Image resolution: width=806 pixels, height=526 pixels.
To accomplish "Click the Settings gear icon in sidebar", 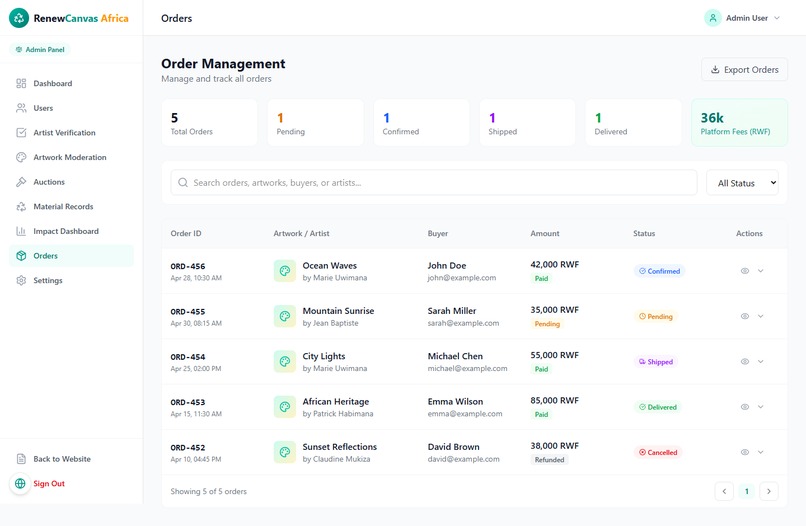I will pos(21,280).
